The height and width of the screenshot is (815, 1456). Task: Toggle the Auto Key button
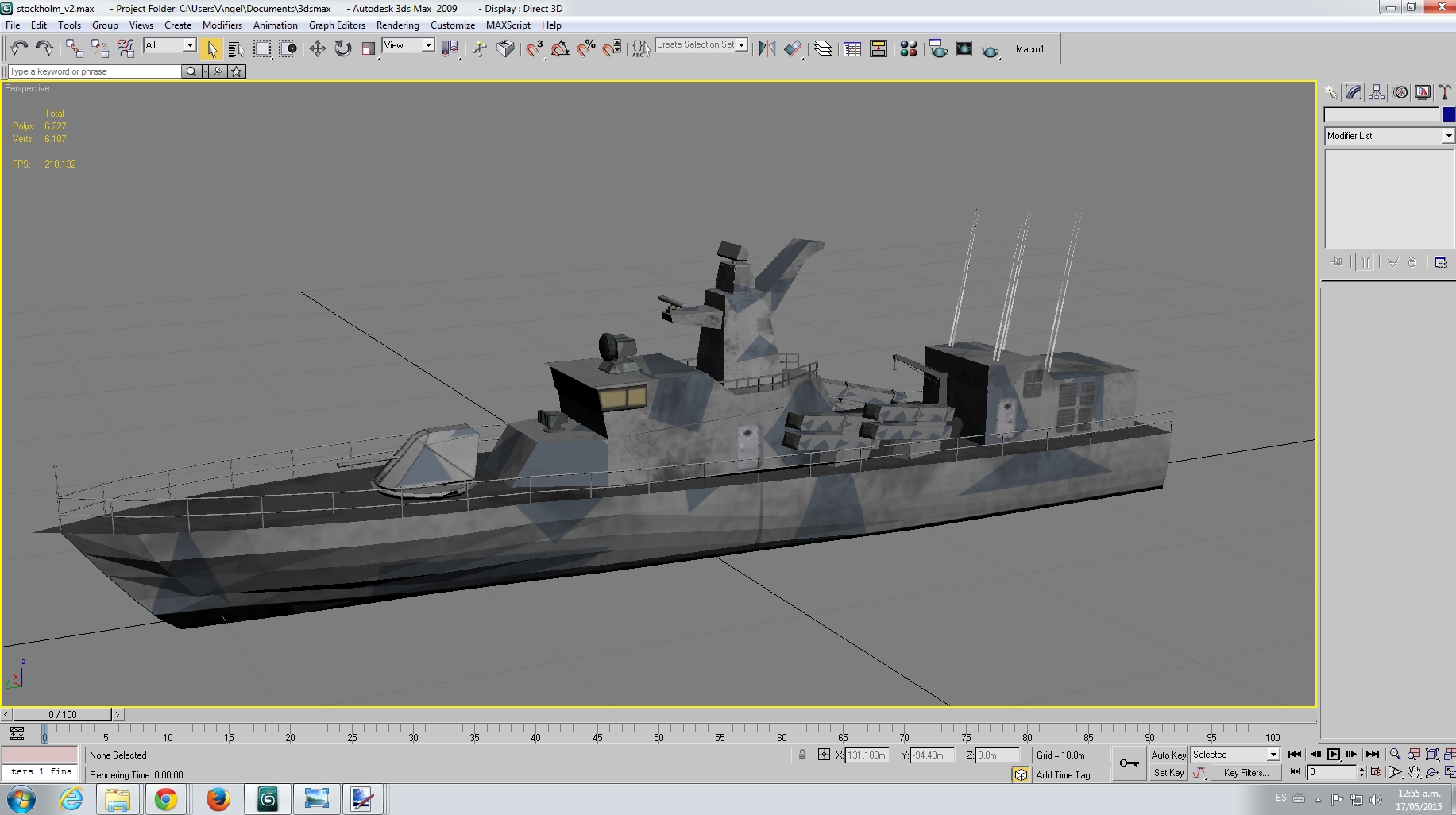tap(1168, 755)
